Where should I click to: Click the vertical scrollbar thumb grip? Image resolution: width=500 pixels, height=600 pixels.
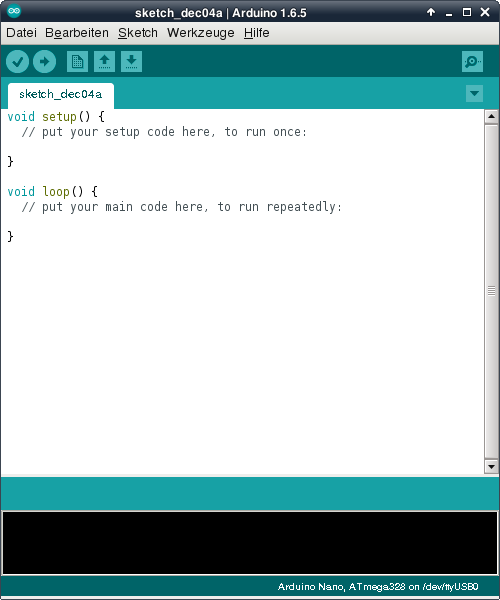pos(491,291)
